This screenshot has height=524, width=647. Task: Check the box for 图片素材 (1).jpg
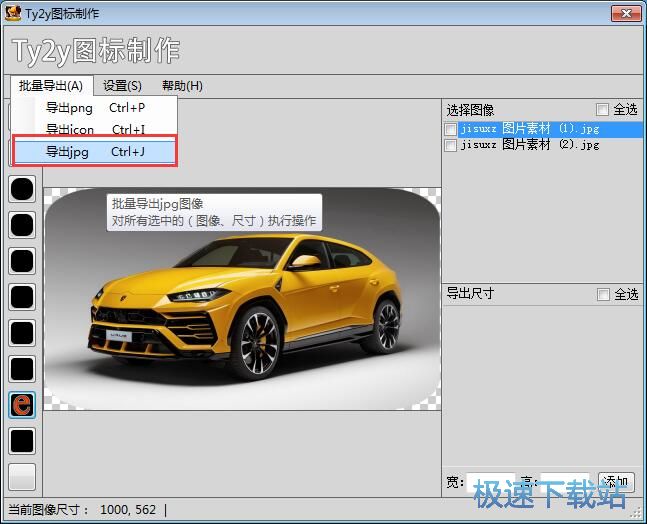point(451,129)
